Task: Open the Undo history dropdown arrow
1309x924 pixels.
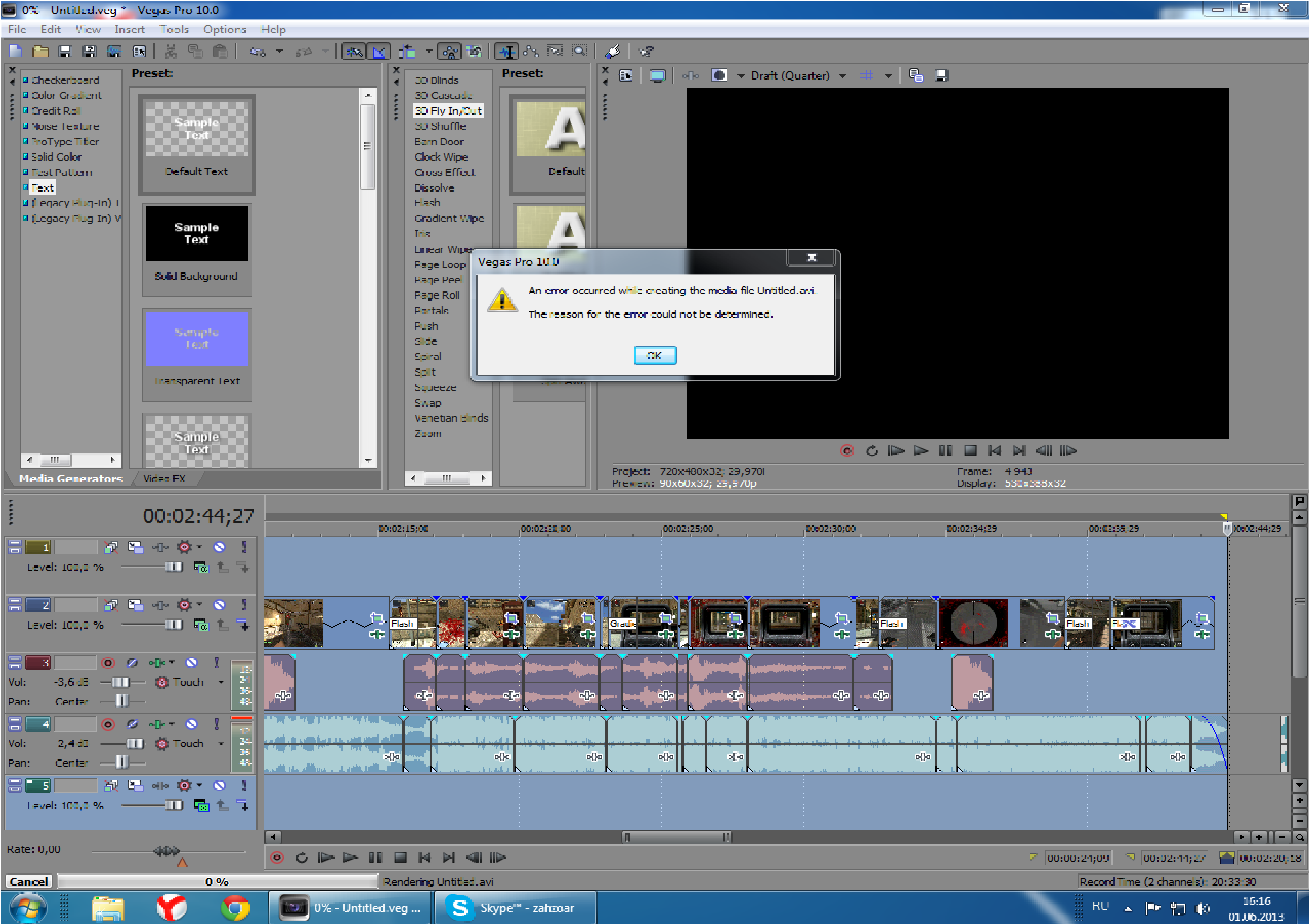Action: [x=279, y=51]
